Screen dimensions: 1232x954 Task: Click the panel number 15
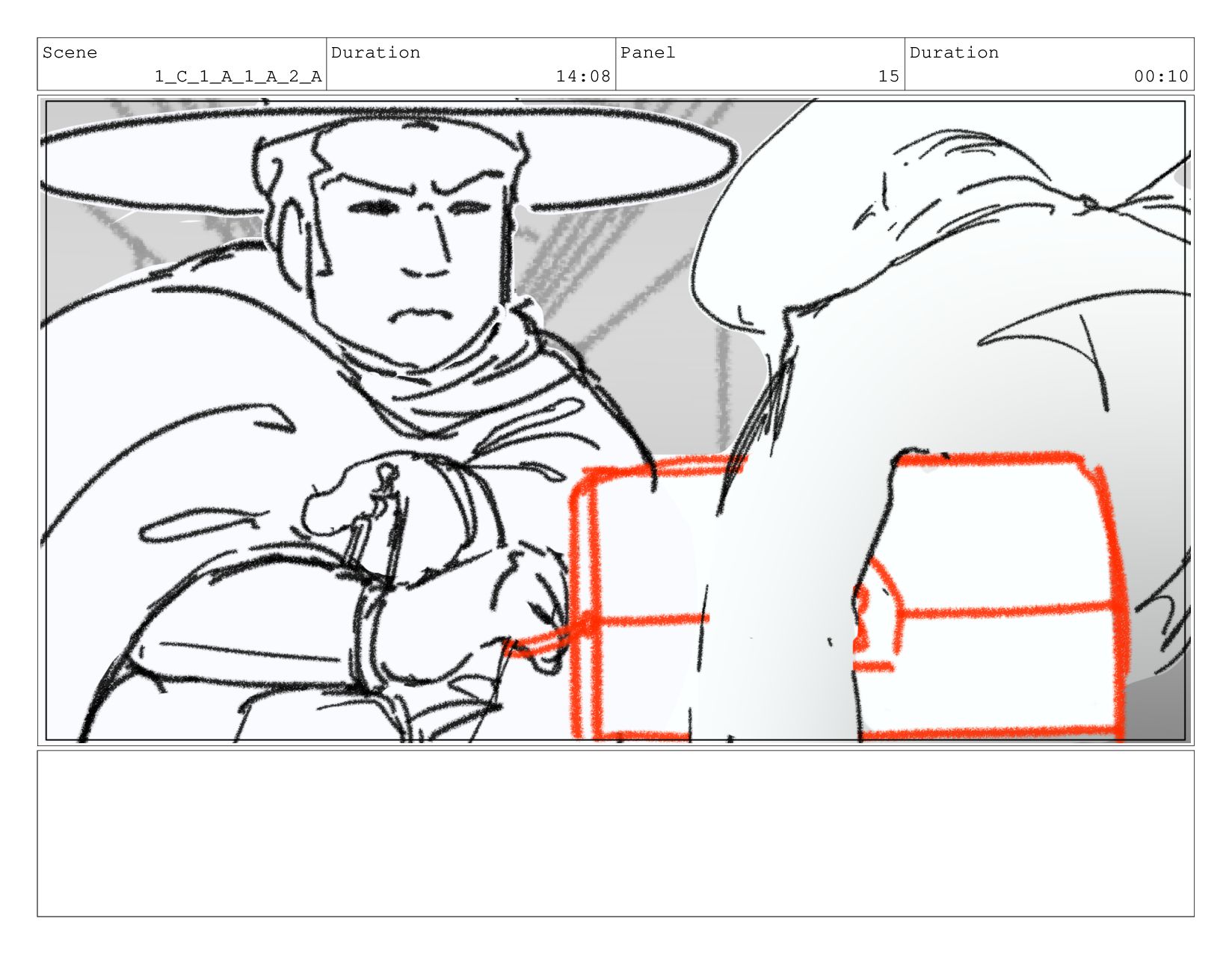coord(889,76)
